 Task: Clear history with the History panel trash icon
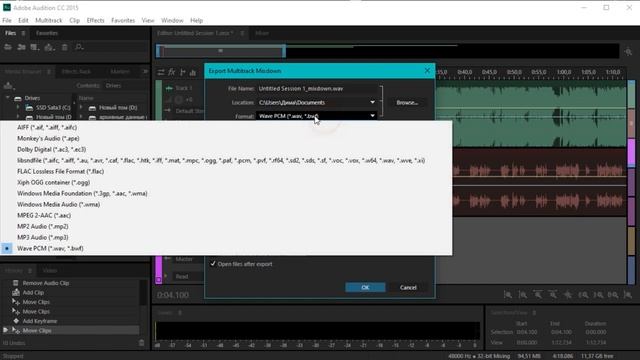141,343
